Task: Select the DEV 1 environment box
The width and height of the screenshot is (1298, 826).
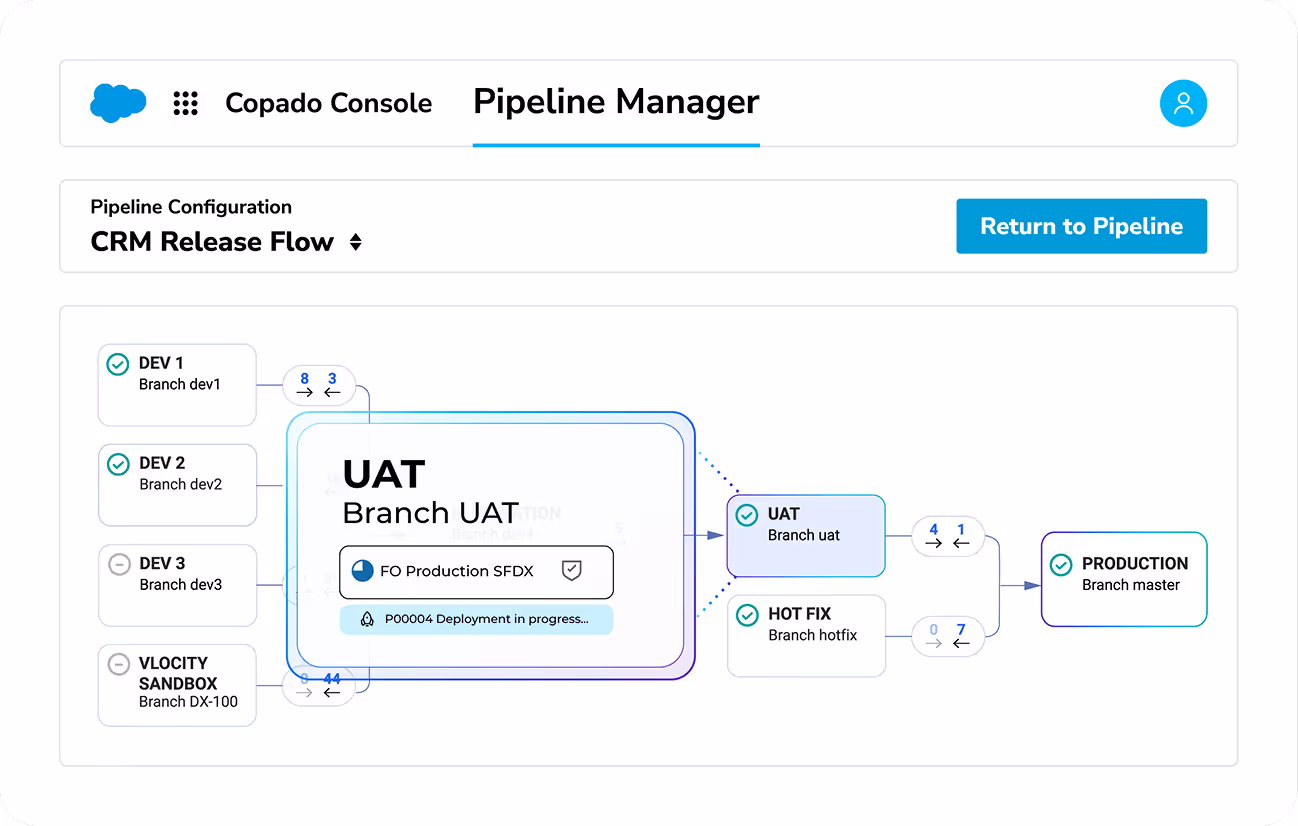Action: coord(177,385)
